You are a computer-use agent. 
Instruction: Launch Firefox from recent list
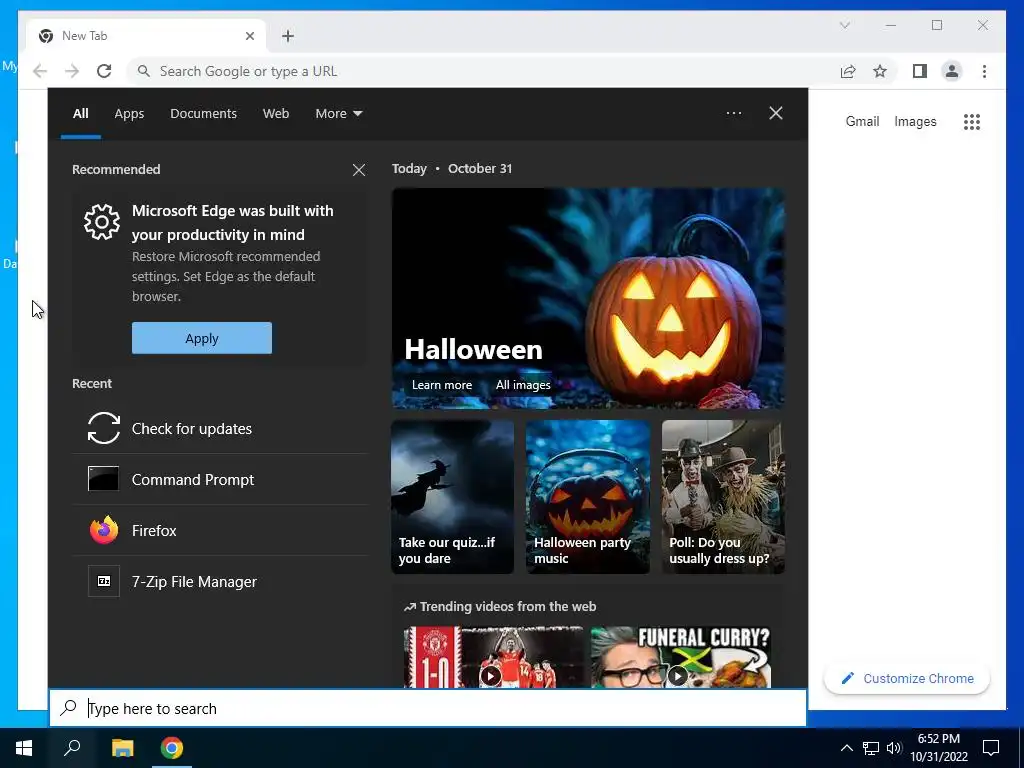(220, 530)
